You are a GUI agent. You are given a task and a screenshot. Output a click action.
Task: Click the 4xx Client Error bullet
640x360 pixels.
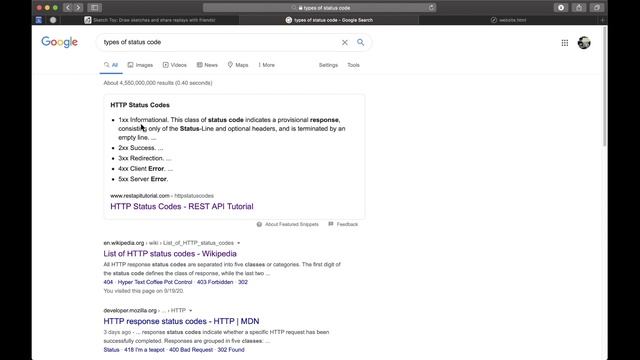(x=146, y=169)
